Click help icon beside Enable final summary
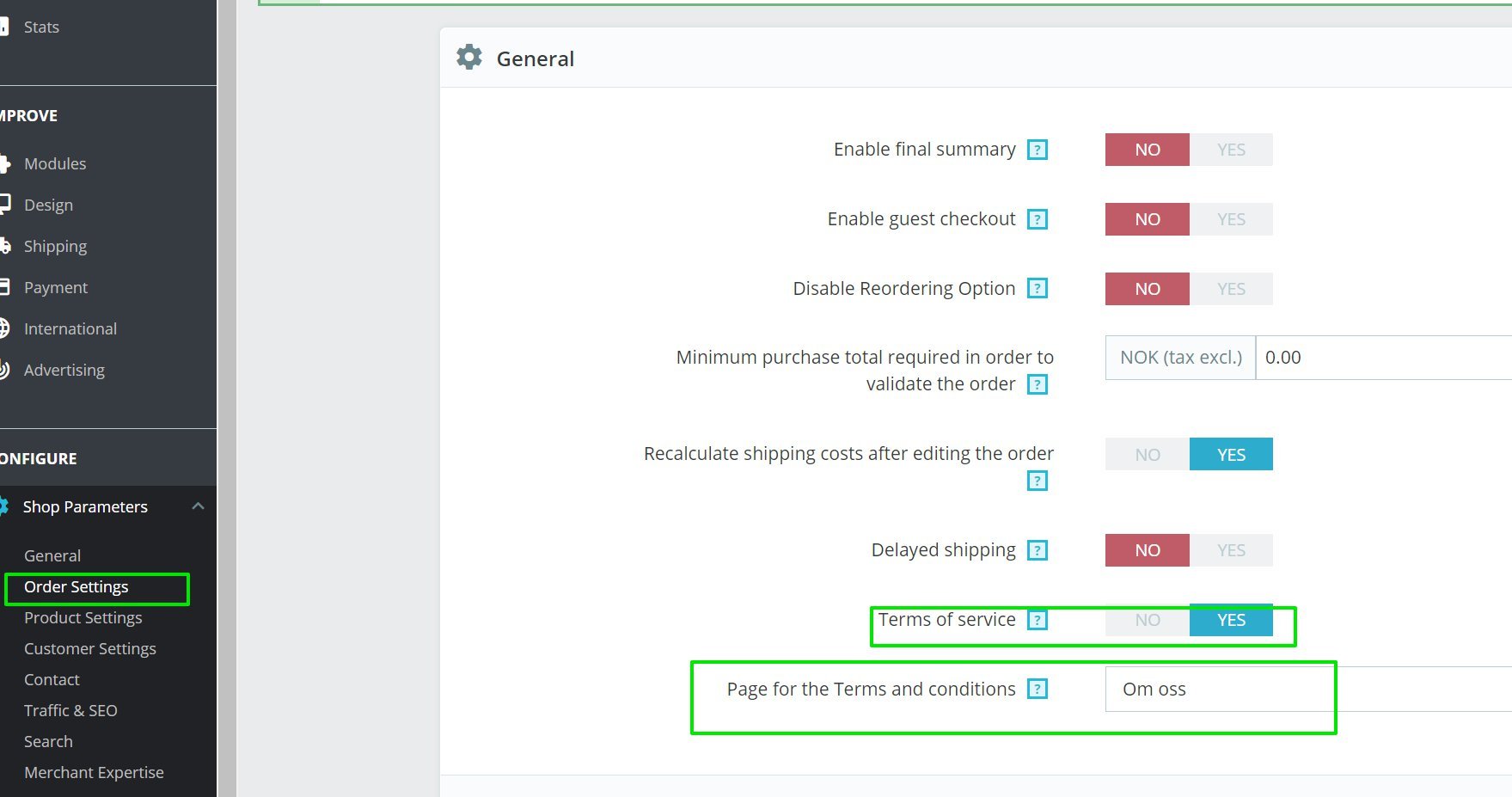The height and width of the screenshot is (797, 1512). click(1038, 150)
